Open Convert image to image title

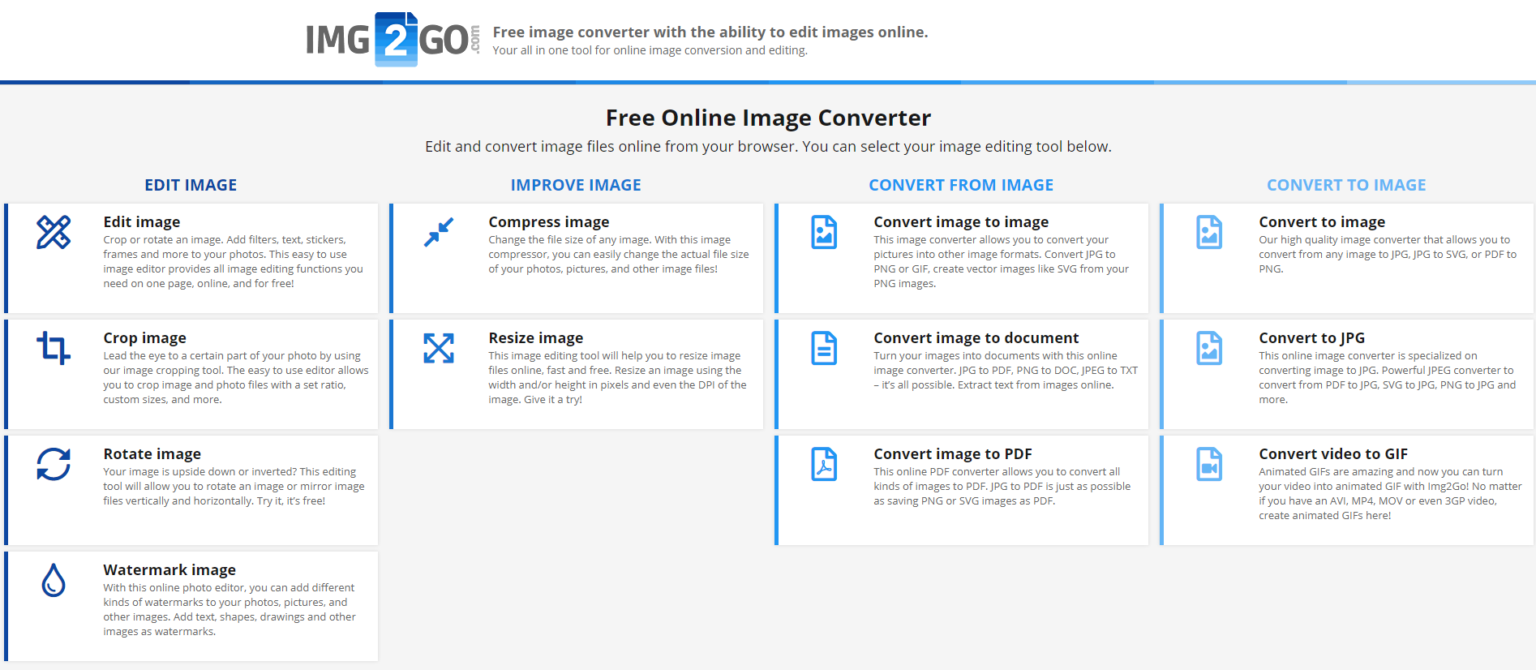point(961,222)
